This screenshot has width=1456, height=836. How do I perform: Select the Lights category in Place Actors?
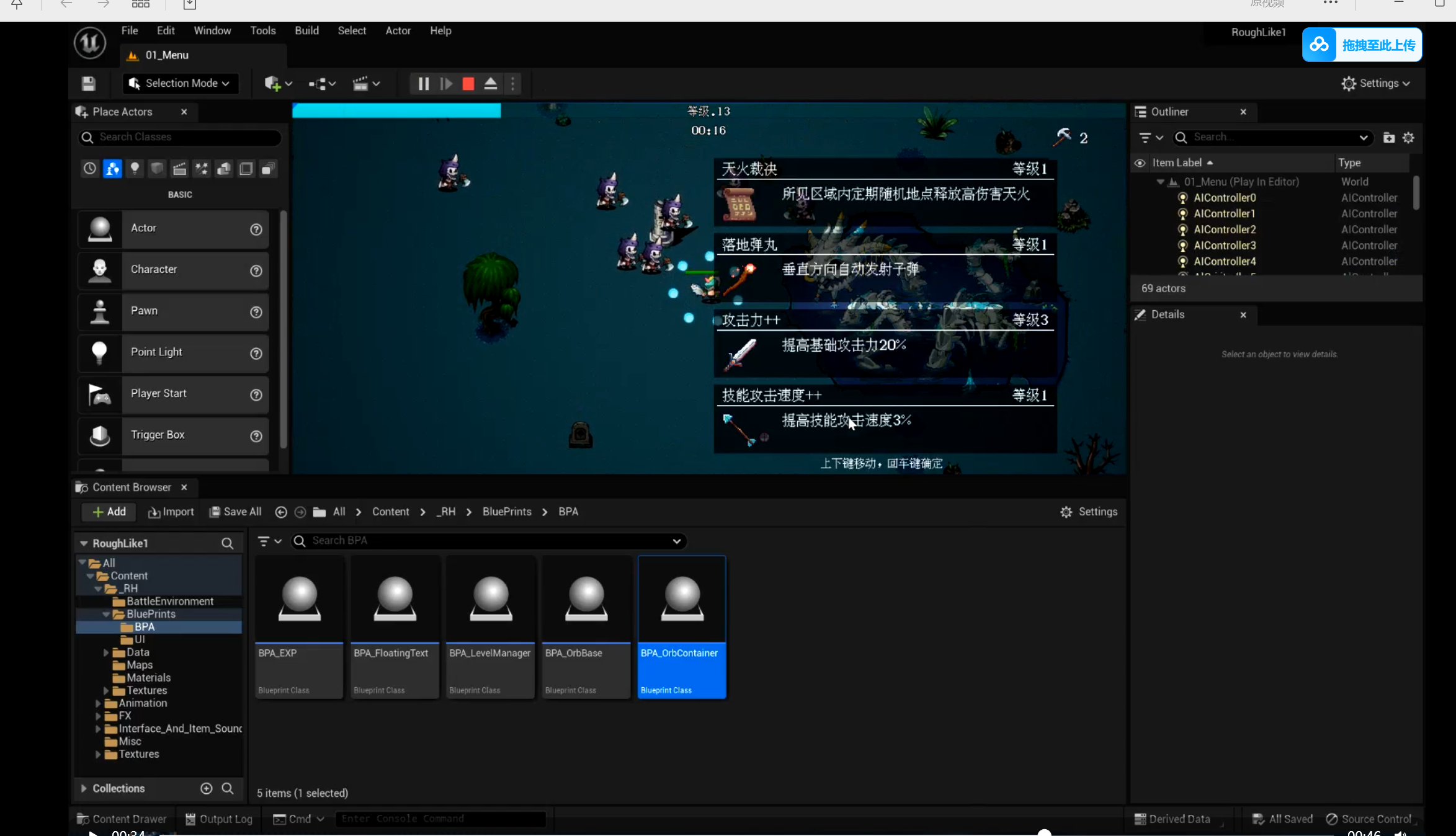pyautogui.click(x=135, y=169)
